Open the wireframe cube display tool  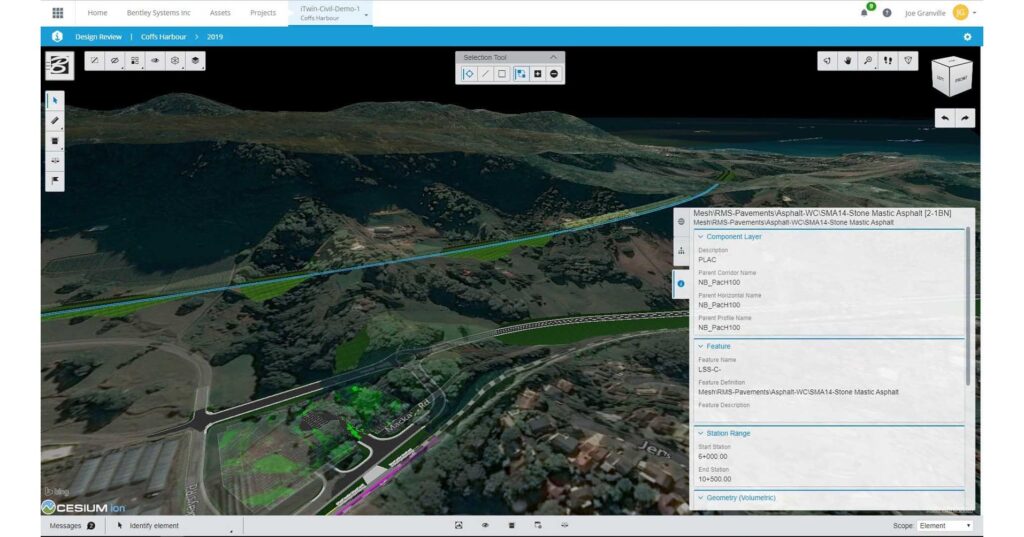point(175,61)
